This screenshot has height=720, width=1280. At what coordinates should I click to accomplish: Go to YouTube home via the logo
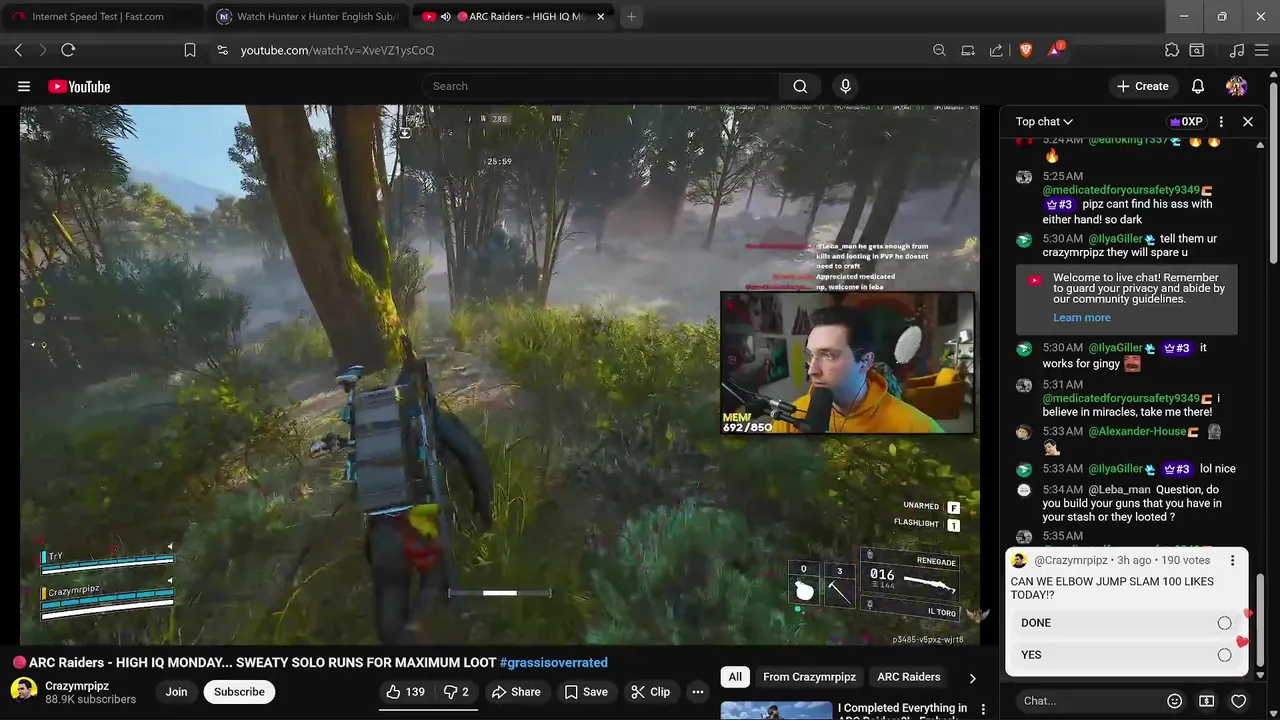pyautogui.click(x=79, y=87)
